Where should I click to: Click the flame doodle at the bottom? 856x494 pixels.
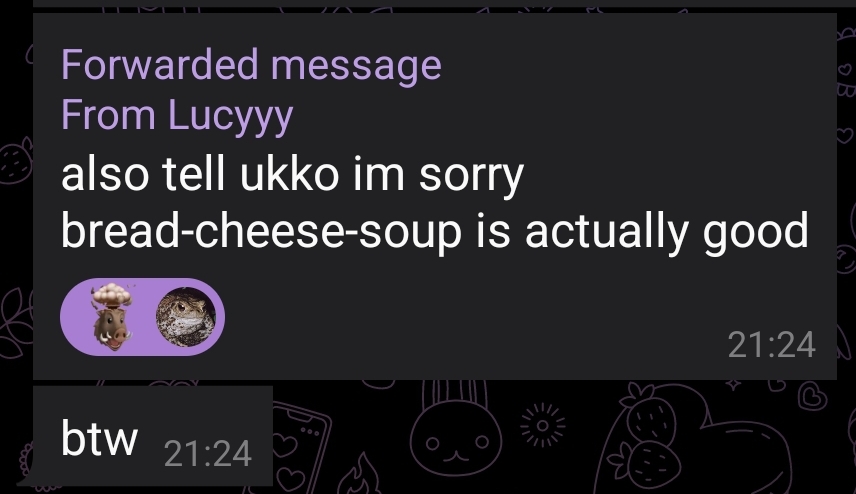[x=360, y=475]
